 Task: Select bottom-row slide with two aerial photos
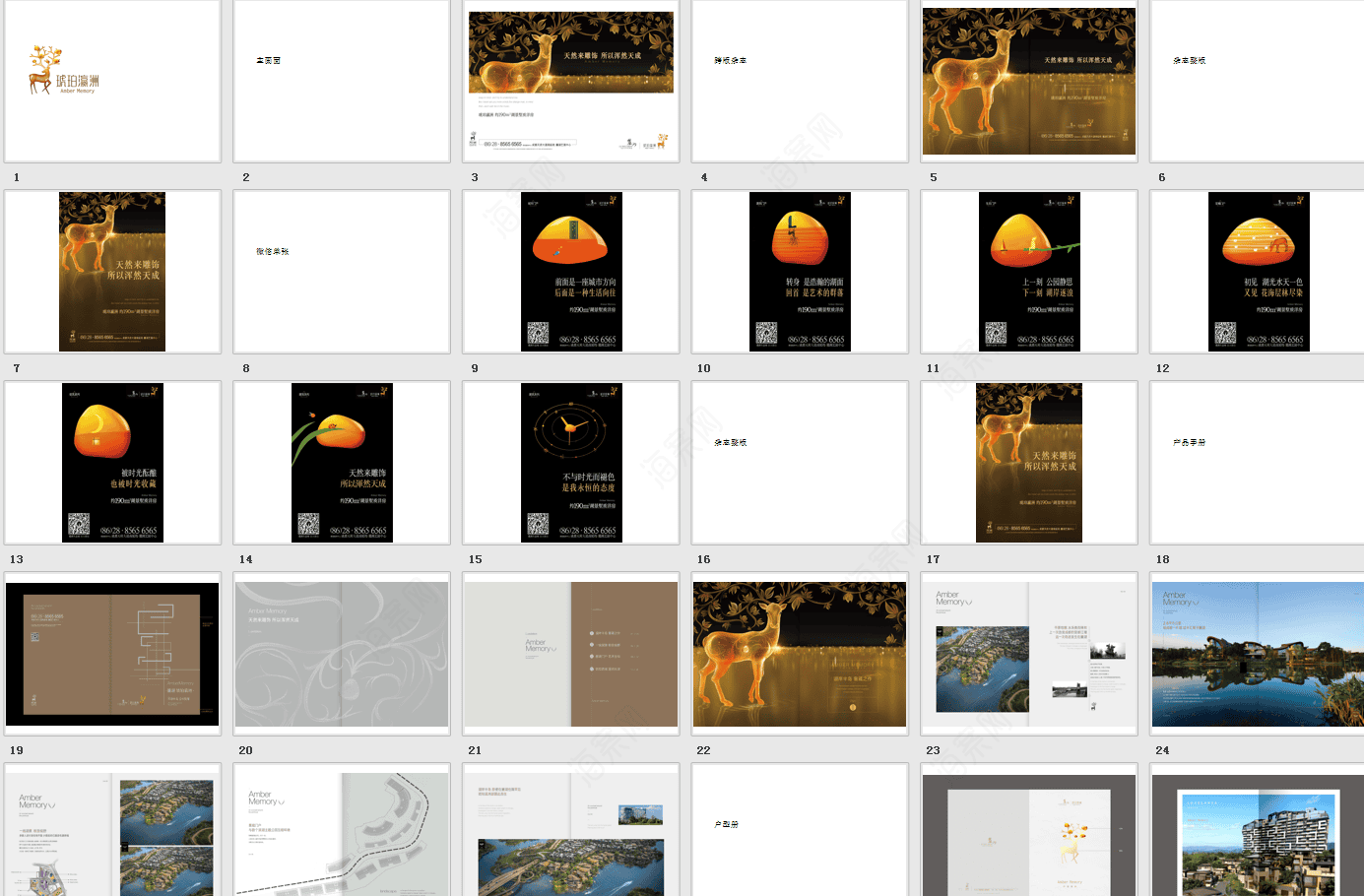112,830
